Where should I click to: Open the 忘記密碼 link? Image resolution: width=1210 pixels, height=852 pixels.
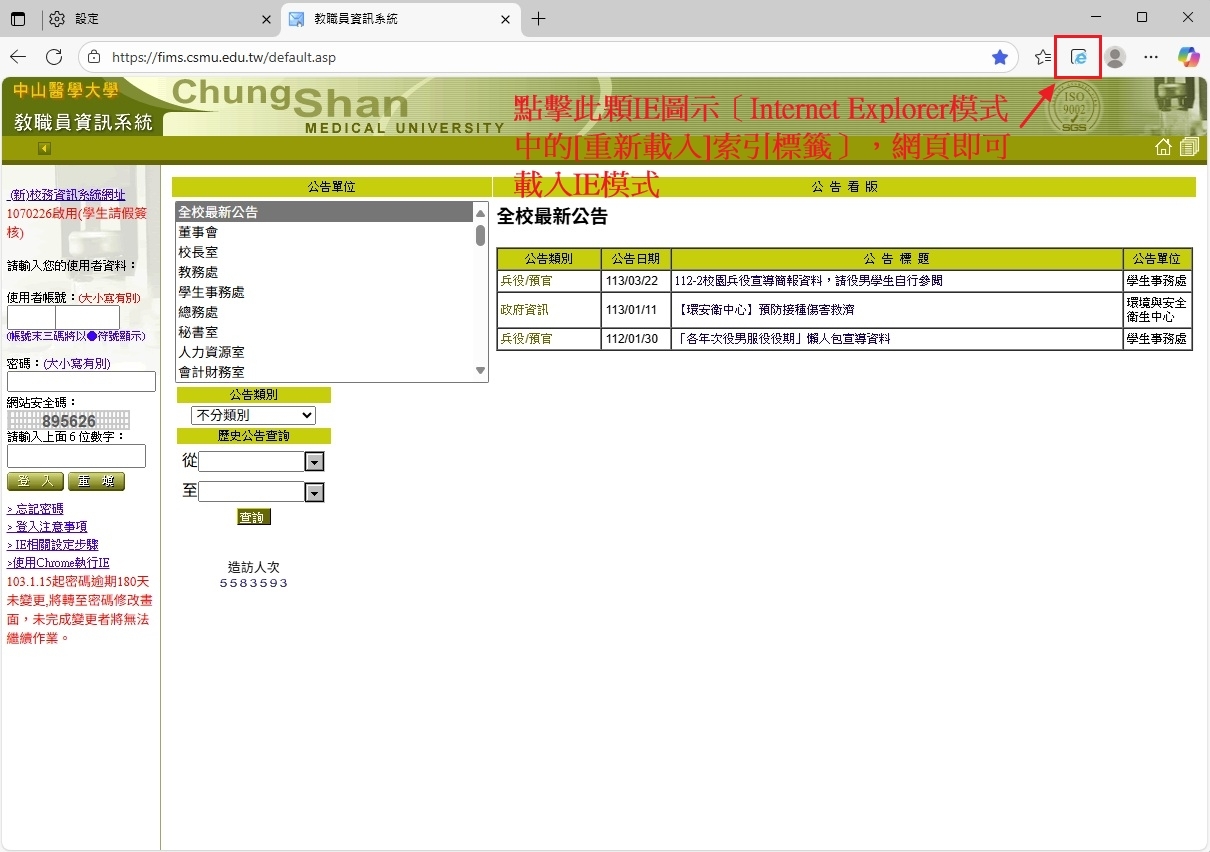pyautogui.click(x=36, y=509)
